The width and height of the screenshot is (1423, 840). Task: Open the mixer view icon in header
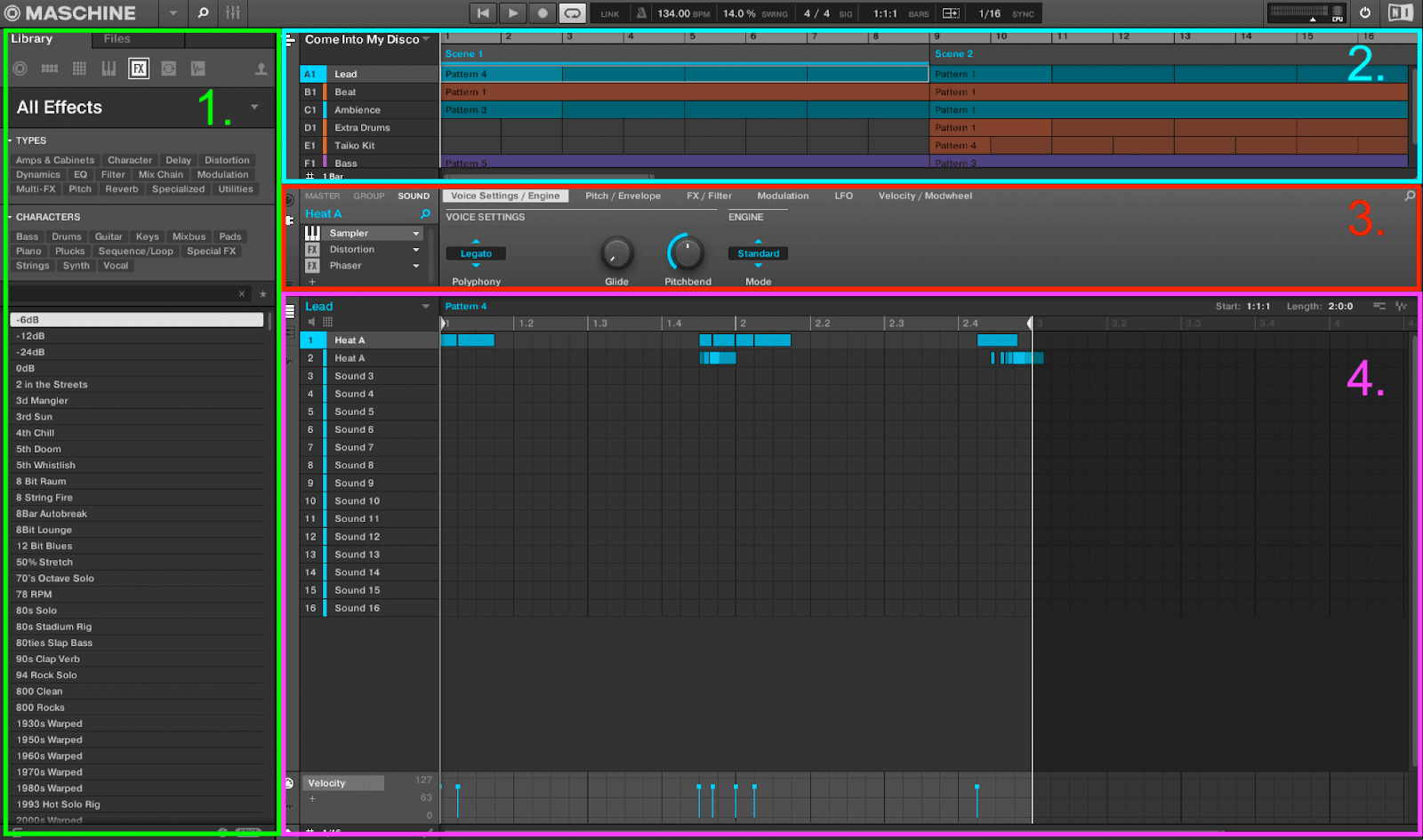[233, 13]
